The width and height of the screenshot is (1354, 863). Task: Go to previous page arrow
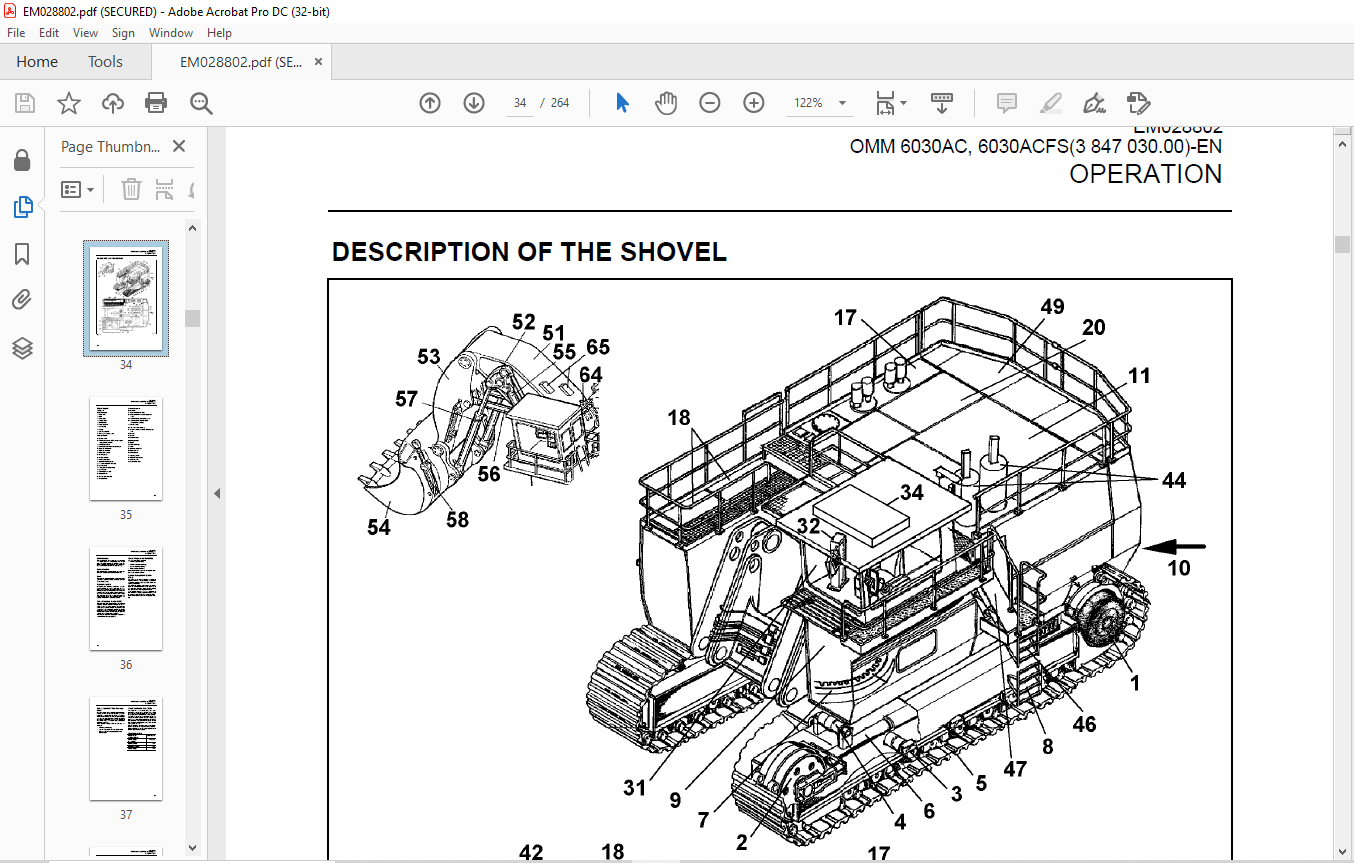click(x=430, y=103)
